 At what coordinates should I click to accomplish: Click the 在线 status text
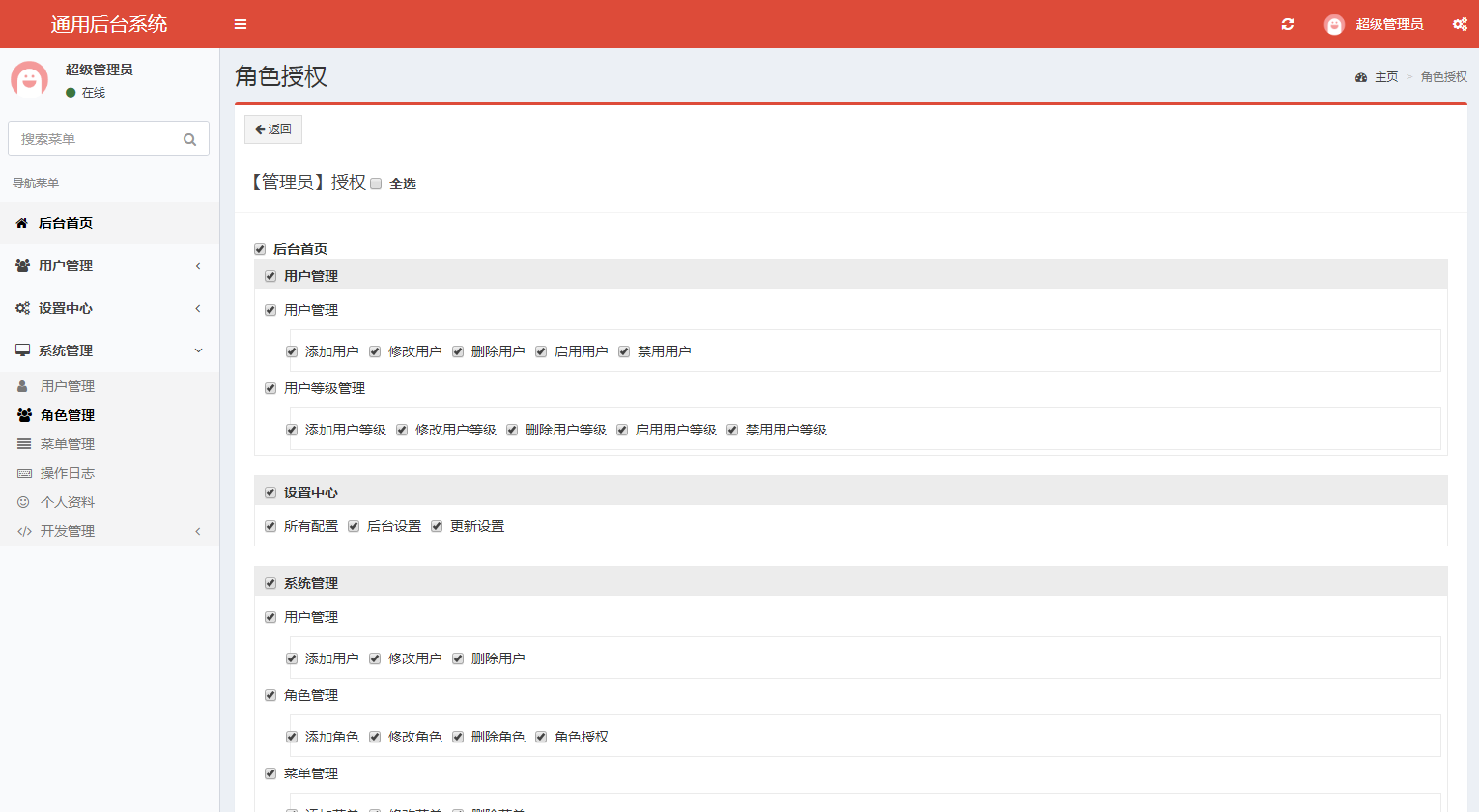tap(94, 93)
